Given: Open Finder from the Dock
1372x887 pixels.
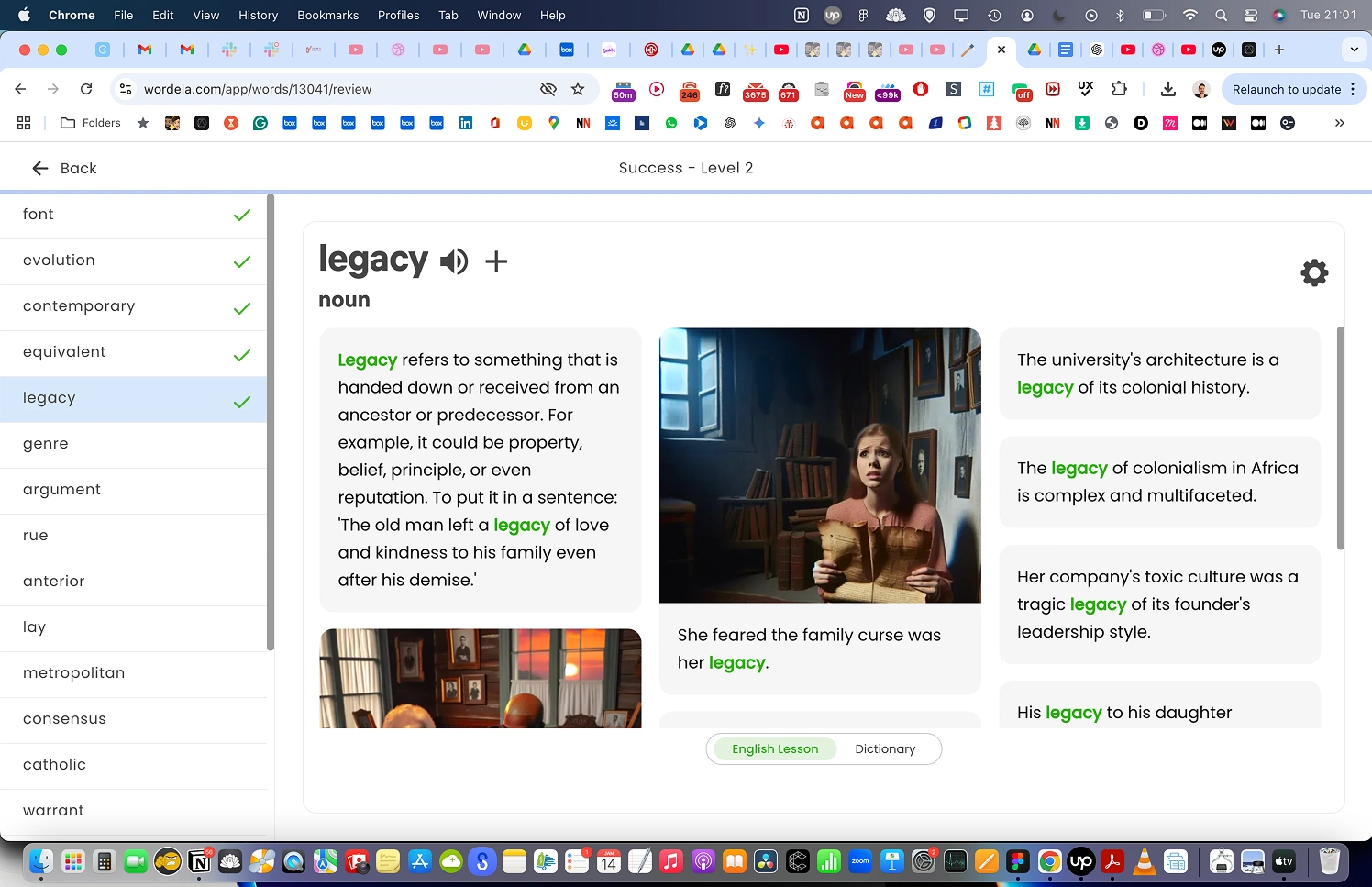Looking at the screenshot, I should [x=41, y=861].
